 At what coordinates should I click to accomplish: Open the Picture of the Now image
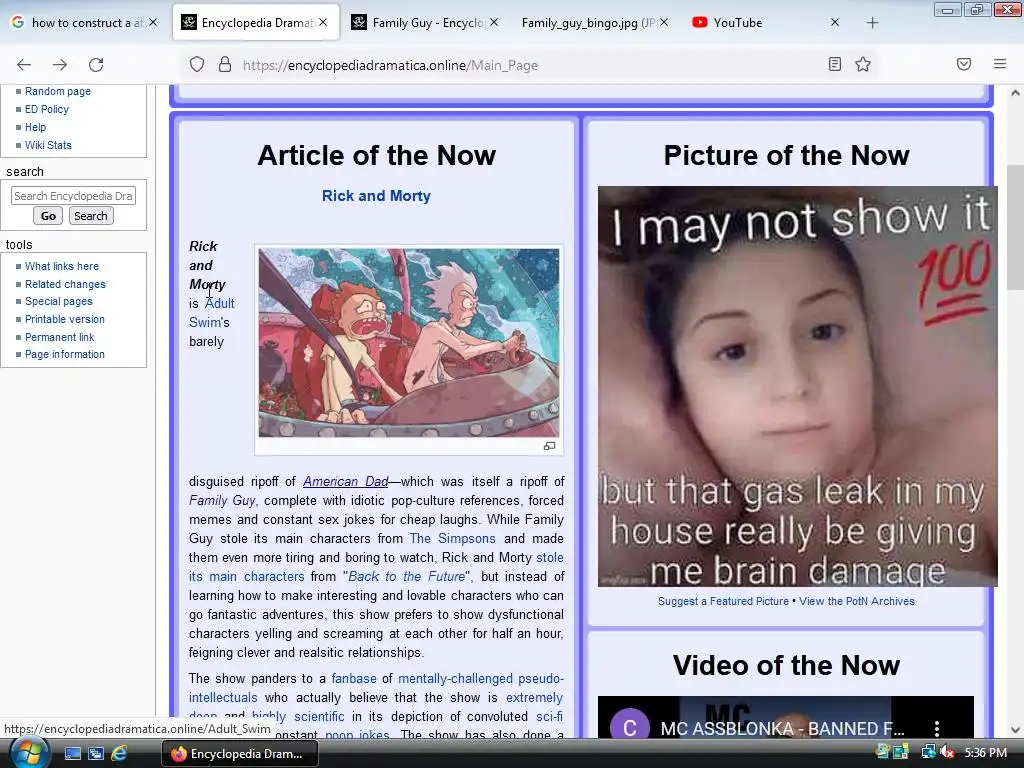797,387
